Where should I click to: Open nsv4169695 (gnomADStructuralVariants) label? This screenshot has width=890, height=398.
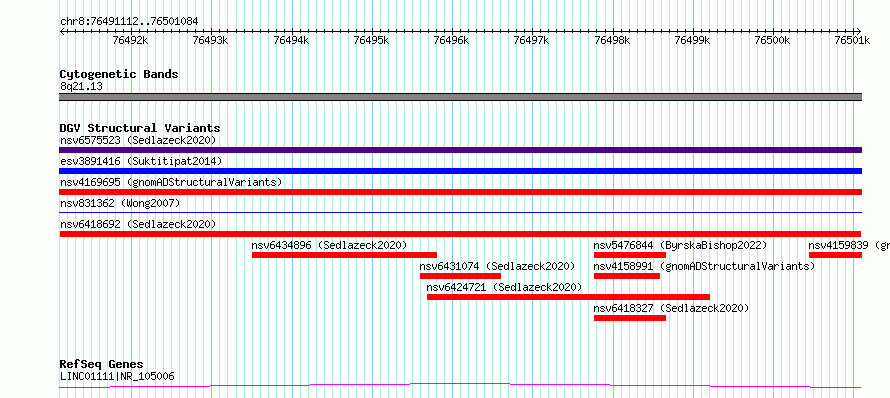click(171, 182)
